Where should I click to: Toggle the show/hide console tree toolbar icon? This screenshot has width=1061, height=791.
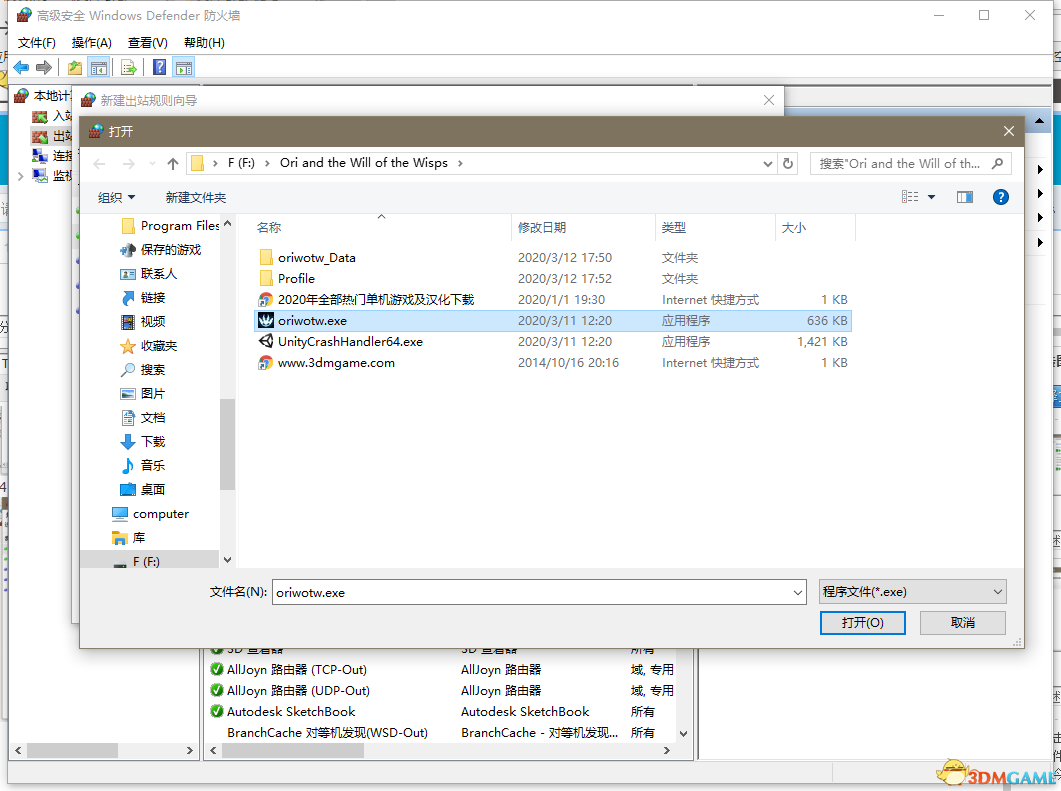click(99, 67)
